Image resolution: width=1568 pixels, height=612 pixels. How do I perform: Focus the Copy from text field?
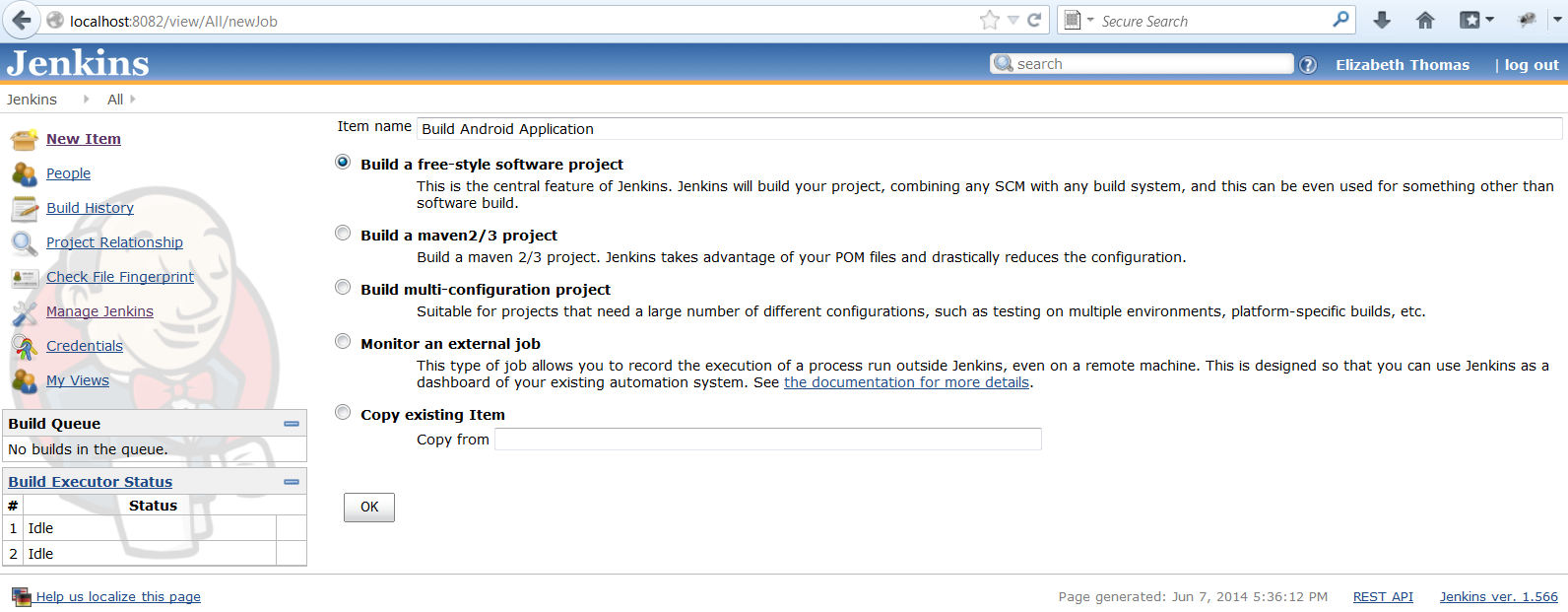tap(768, 440)
